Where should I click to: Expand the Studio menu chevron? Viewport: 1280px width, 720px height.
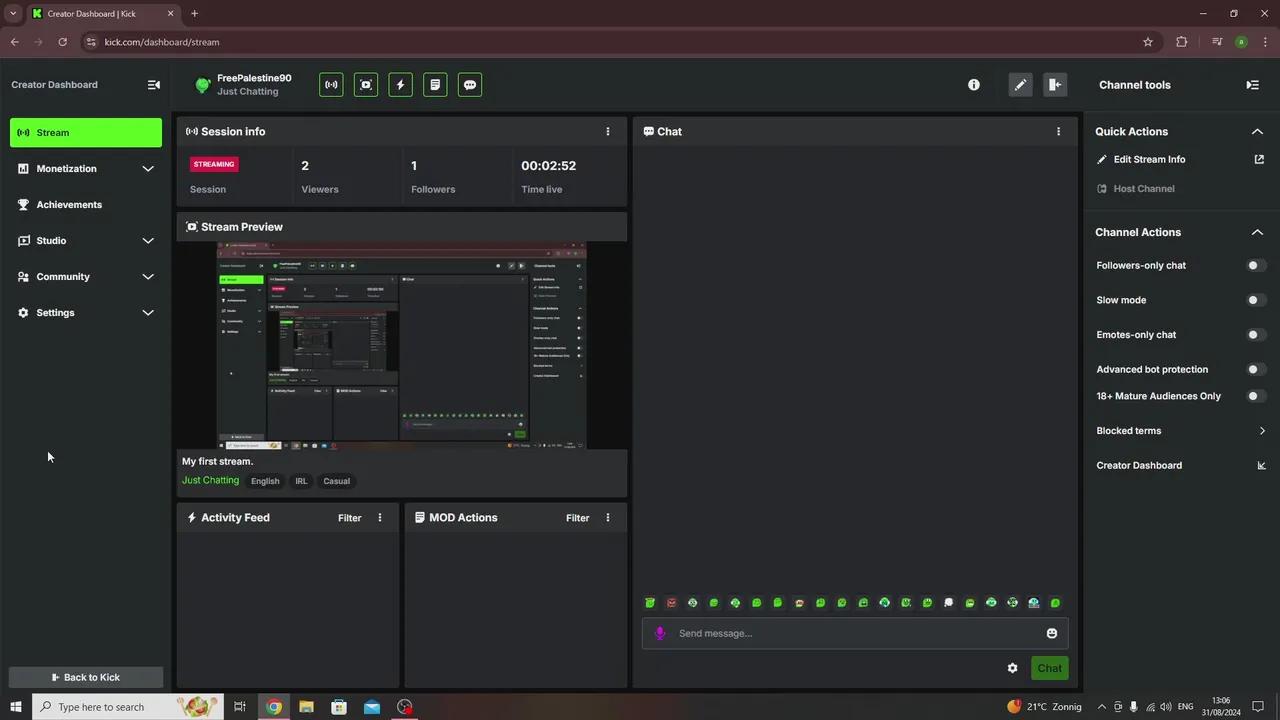pos(148,241)
